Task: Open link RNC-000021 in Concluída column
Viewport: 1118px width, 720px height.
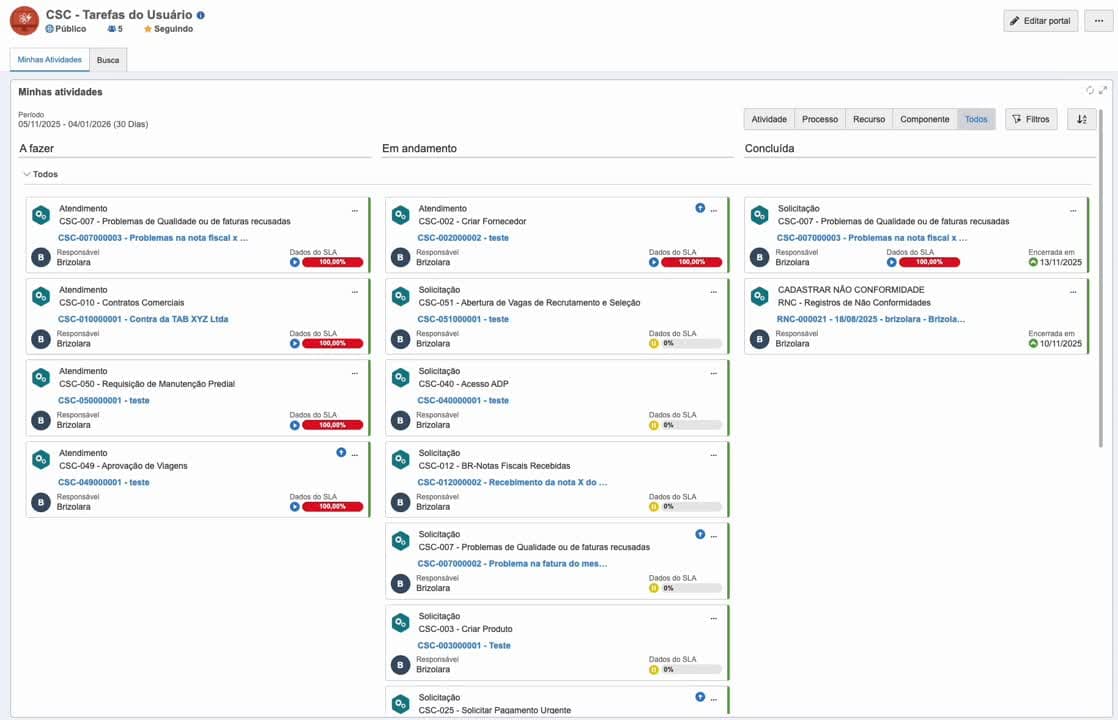Action: (x=871, y=319)
